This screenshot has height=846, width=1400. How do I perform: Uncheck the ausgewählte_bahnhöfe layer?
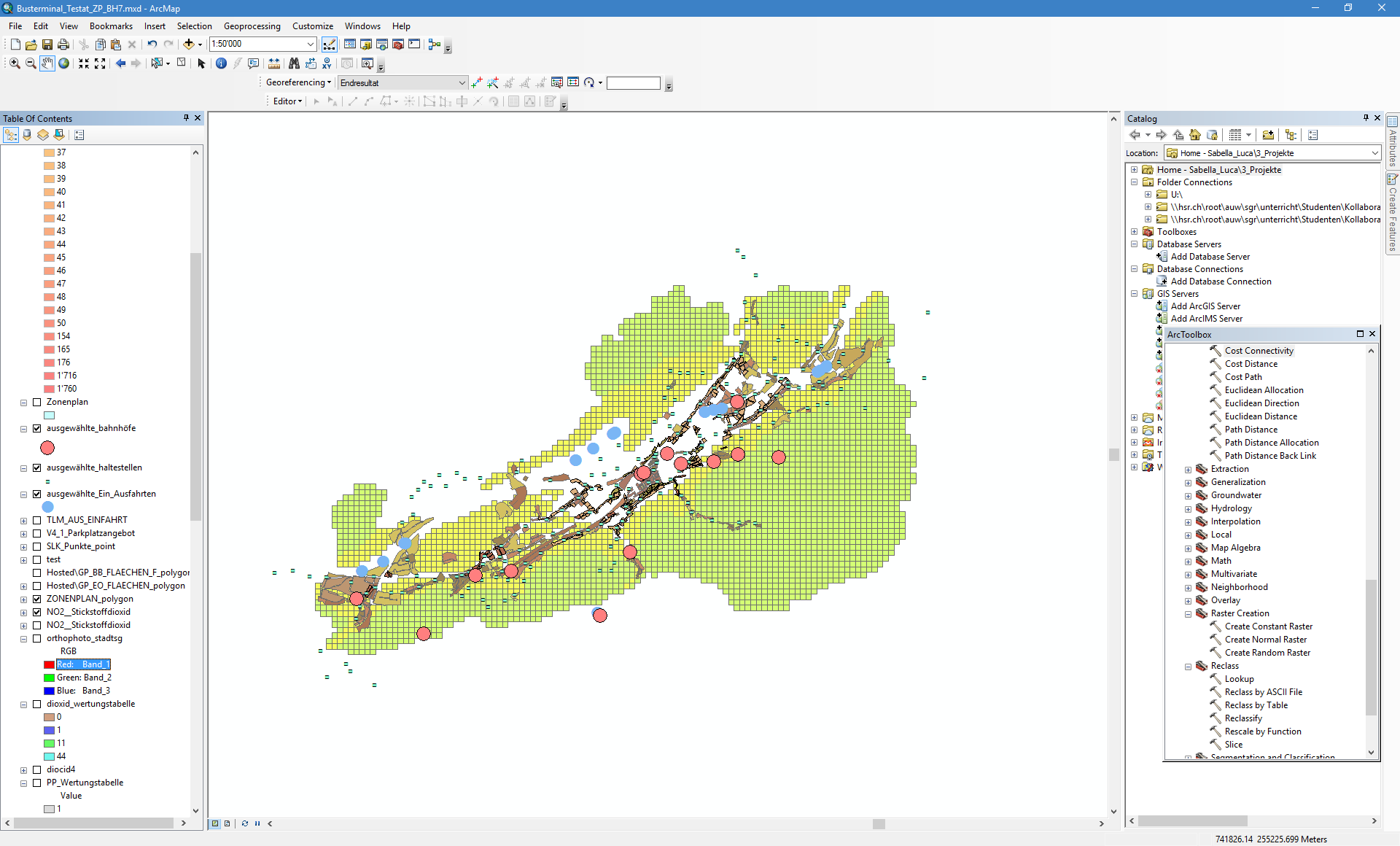(x=37, y=428)
